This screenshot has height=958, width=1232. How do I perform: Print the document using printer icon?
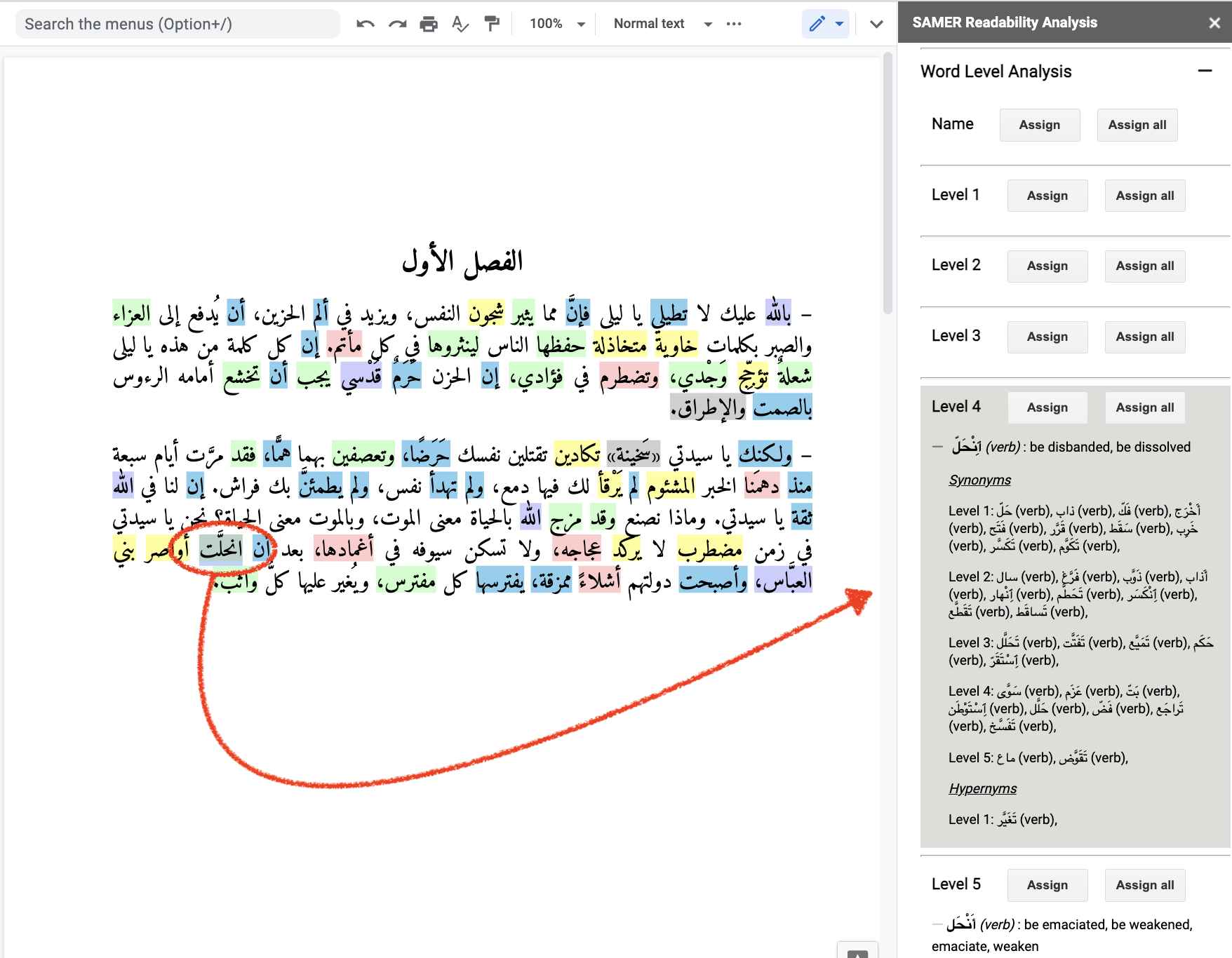point(429,24)
